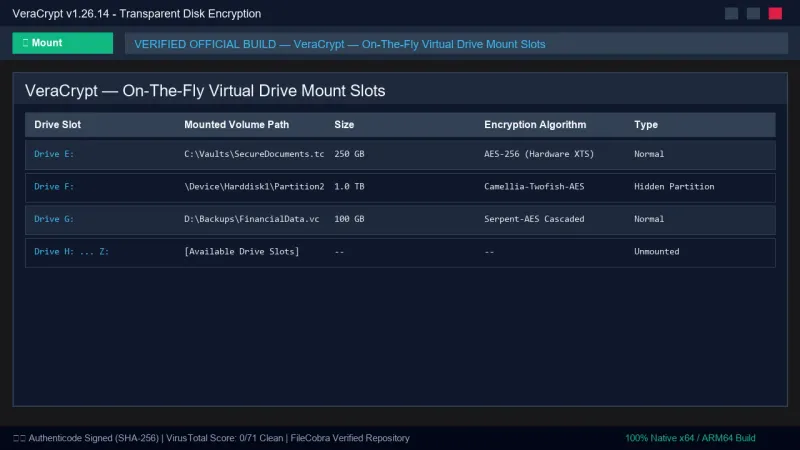Select the Hidden Partition type cell

click(x=674, y=187)
